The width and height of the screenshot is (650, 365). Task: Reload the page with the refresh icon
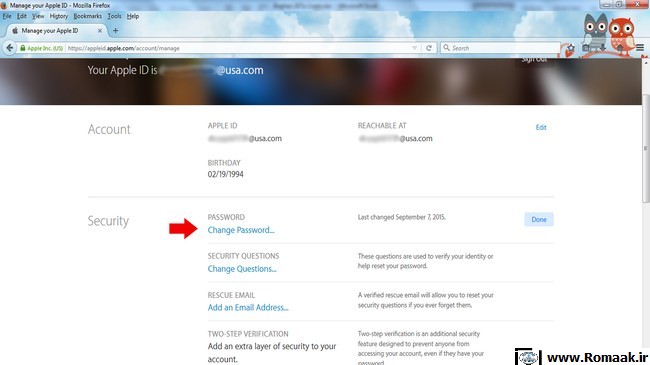click(429, 48)
